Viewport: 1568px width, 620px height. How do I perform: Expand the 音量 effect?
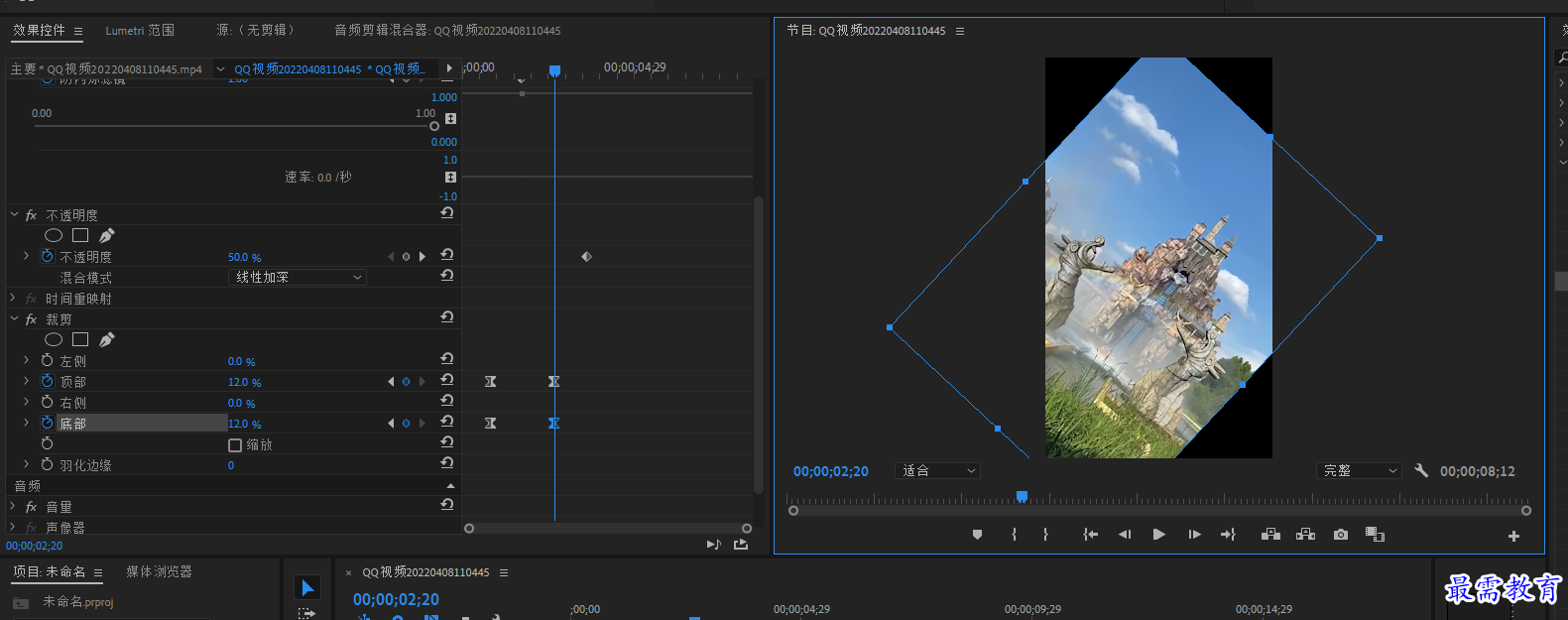point(13,506)
